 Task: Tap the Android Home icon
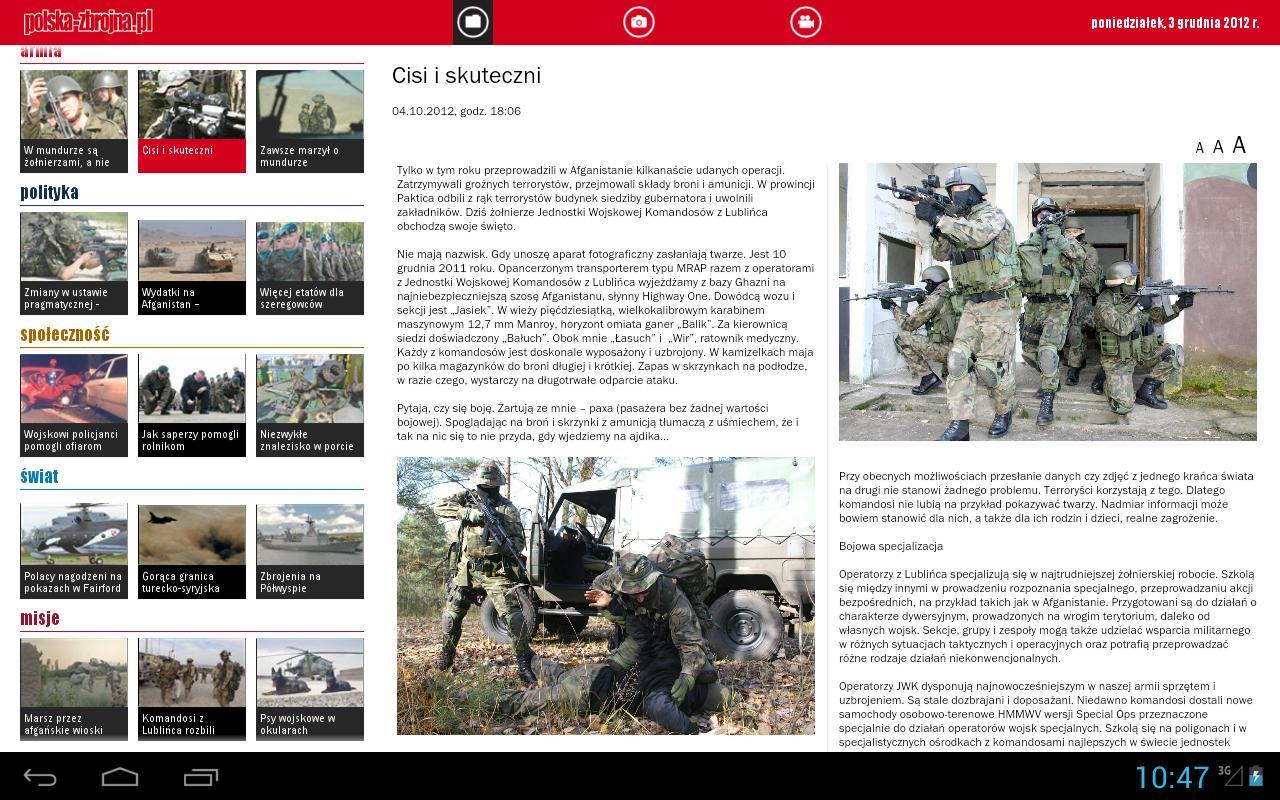119,775
